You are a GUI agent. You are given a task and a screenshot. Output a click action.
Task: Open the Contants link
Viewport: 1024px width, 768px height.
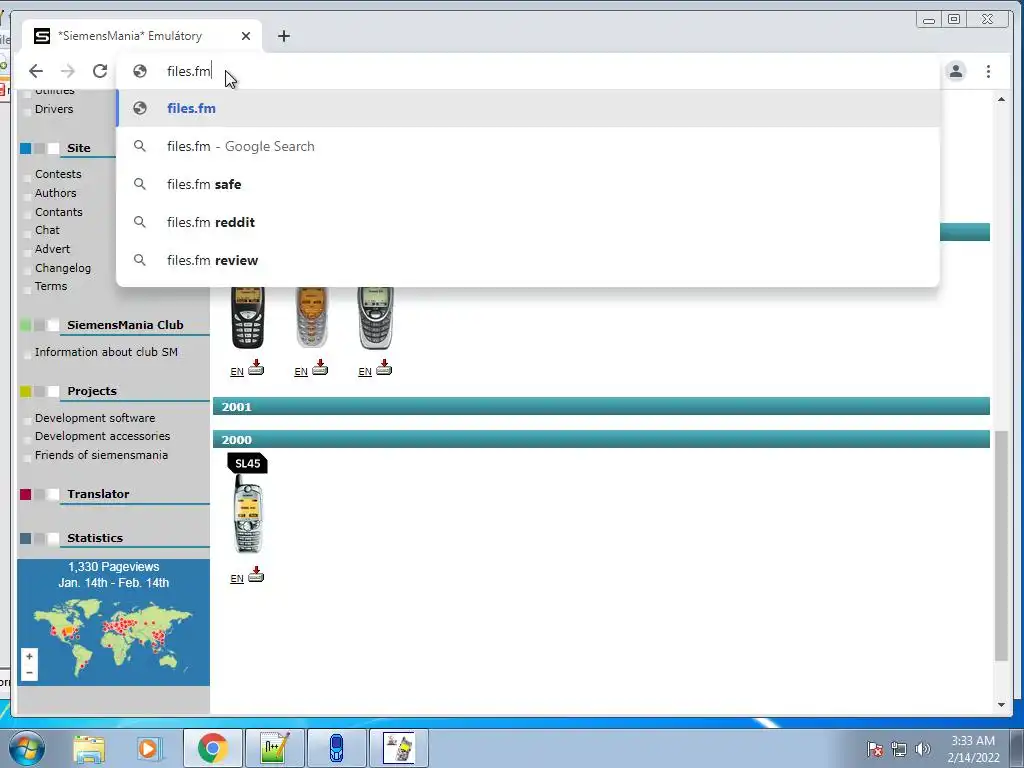(x=59, y=212)
